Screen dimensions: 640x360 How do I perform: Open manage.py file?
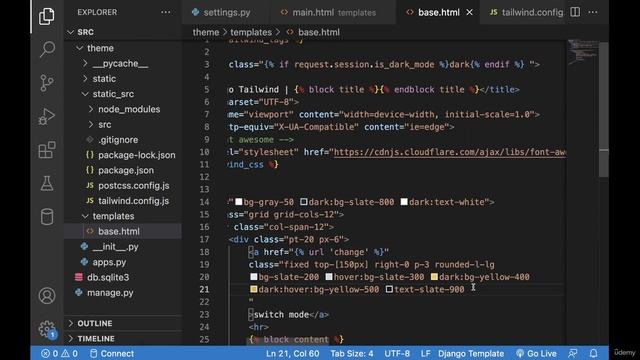(110, 293)
